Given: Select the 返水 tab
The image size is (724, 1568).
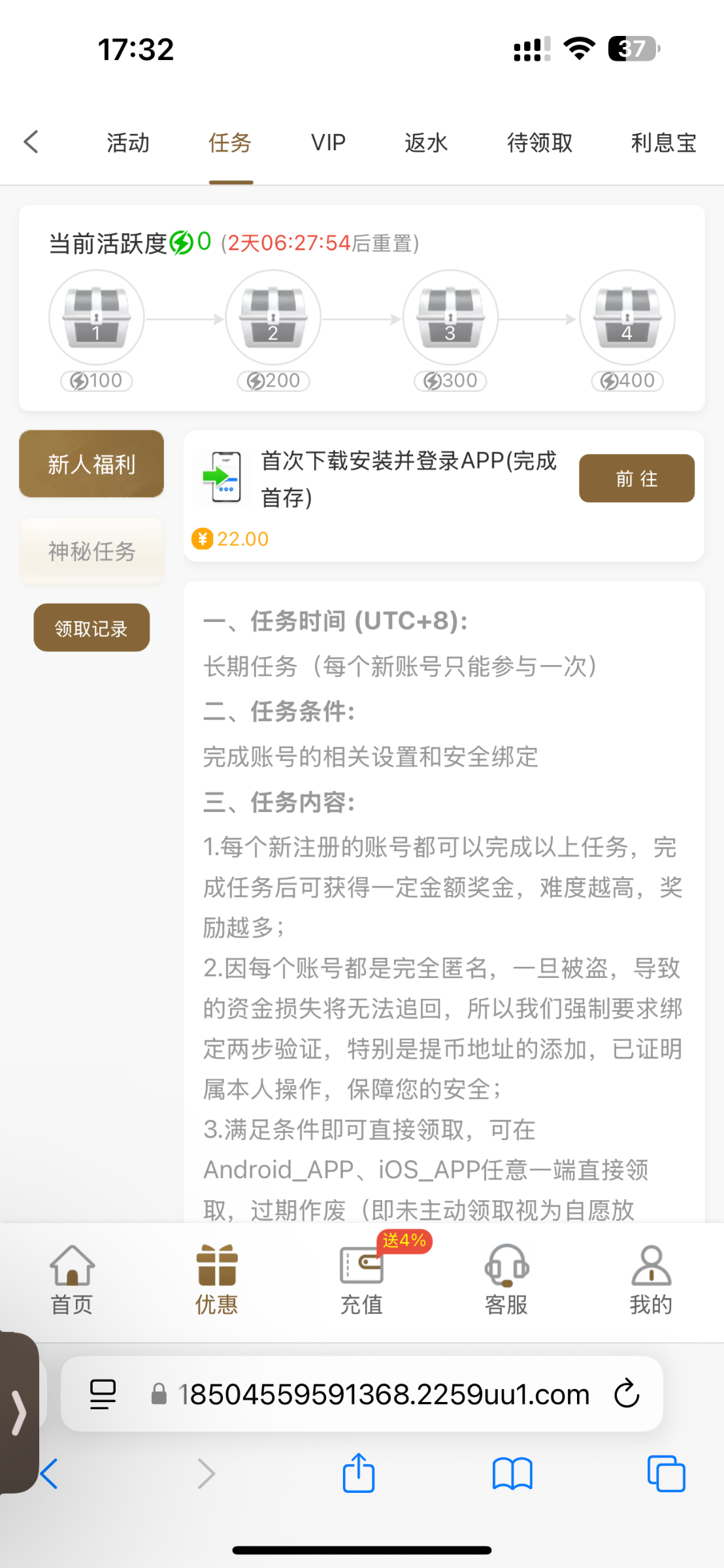Looking at the screenshot, I should point(426,142).
